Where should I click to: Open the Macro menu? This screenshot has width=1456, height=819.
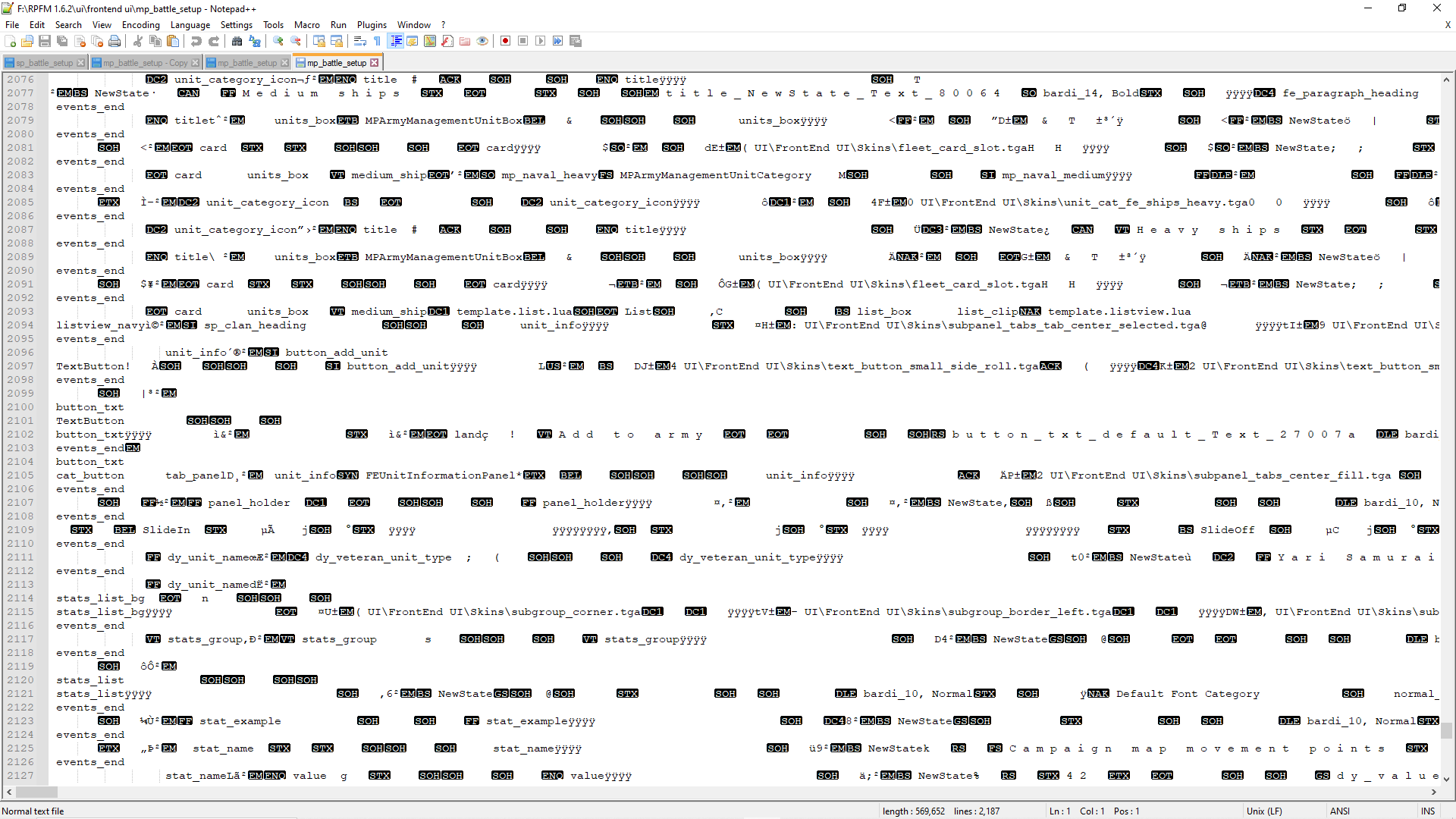307,25
